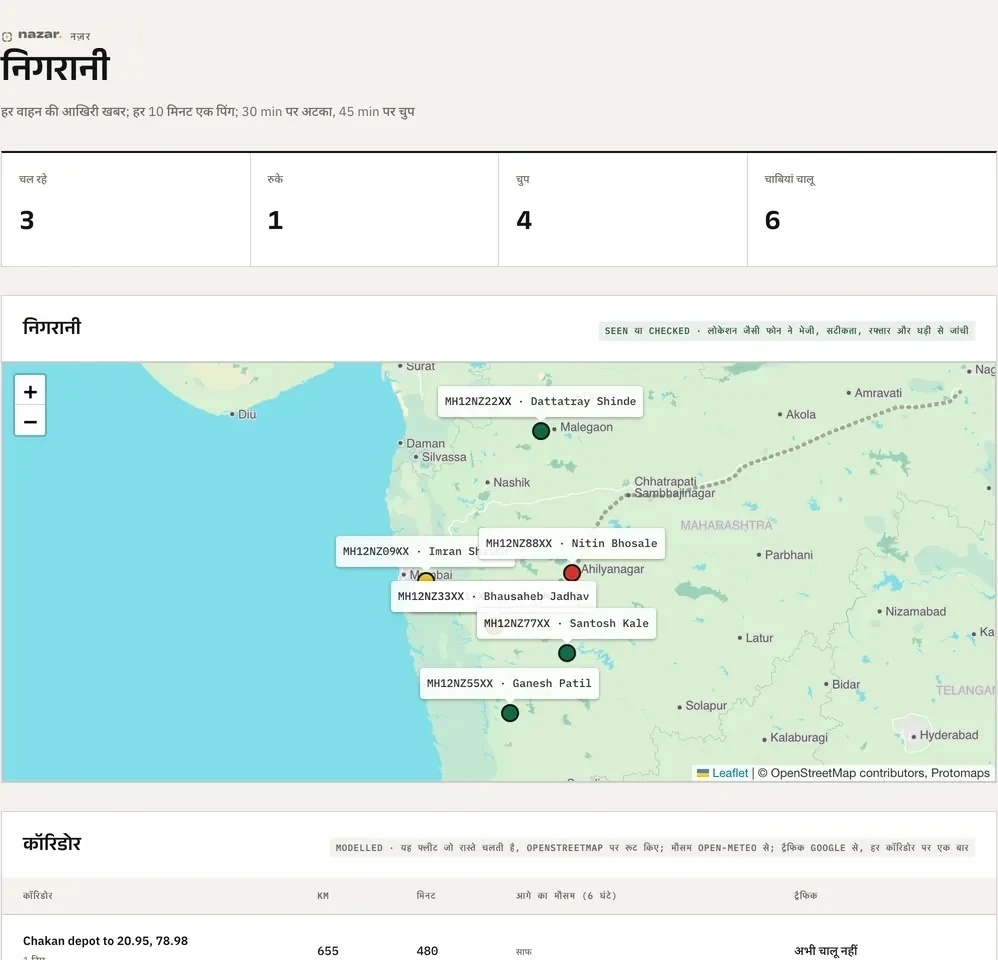Image resolution: width=998 pixels, height=960 pixels.
Task: Click the 'रुके' stat card showing 1
Action: pyautogui.click(x=374, y=209)
